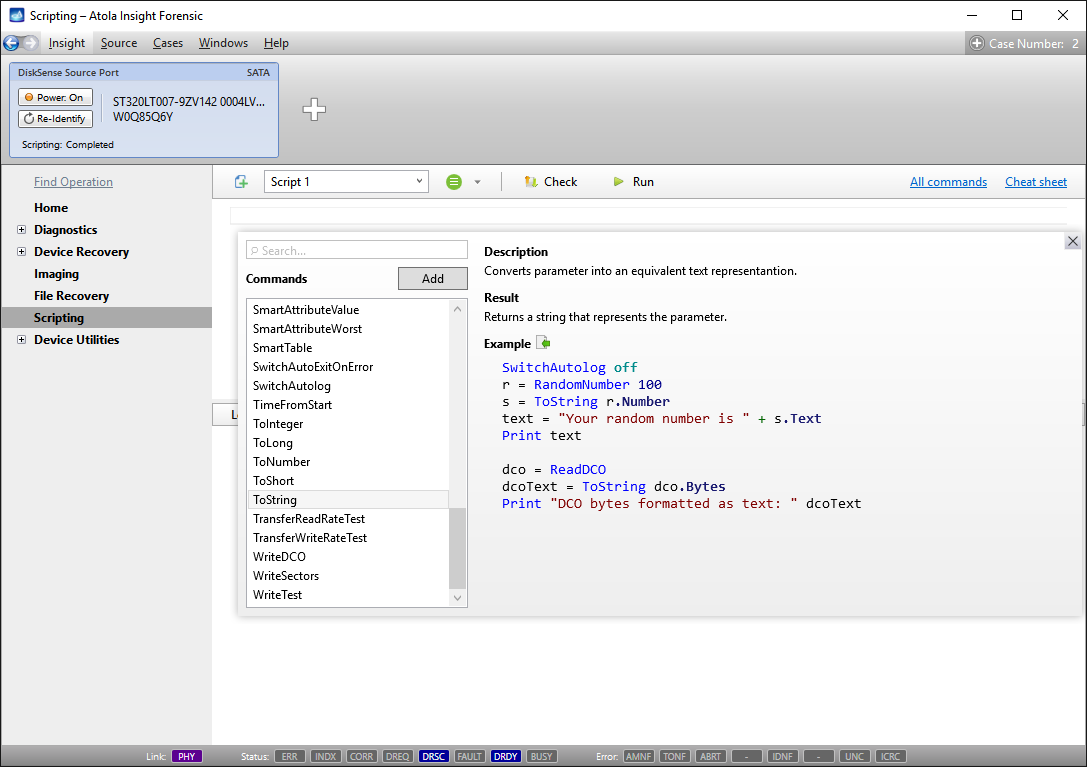Select ToInteger command
This screenshot has width=1087, height=767.
[348, 424]
